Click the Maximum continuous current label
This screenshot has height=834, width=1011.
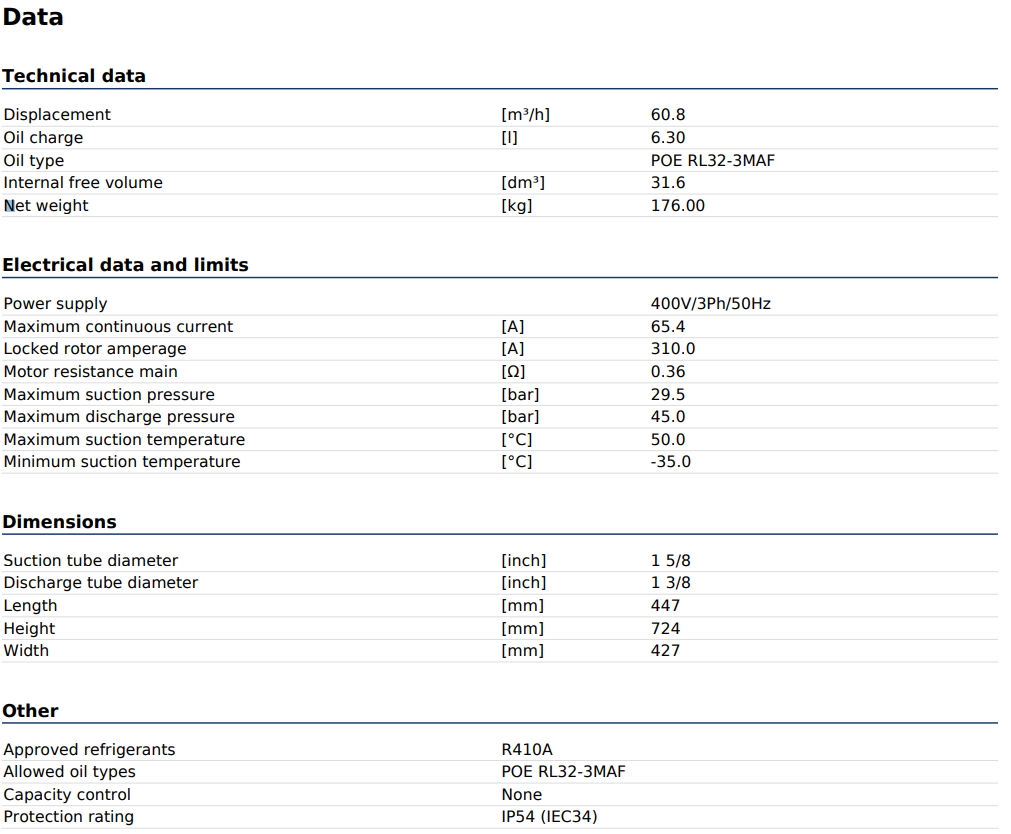[x=118, y=327]
